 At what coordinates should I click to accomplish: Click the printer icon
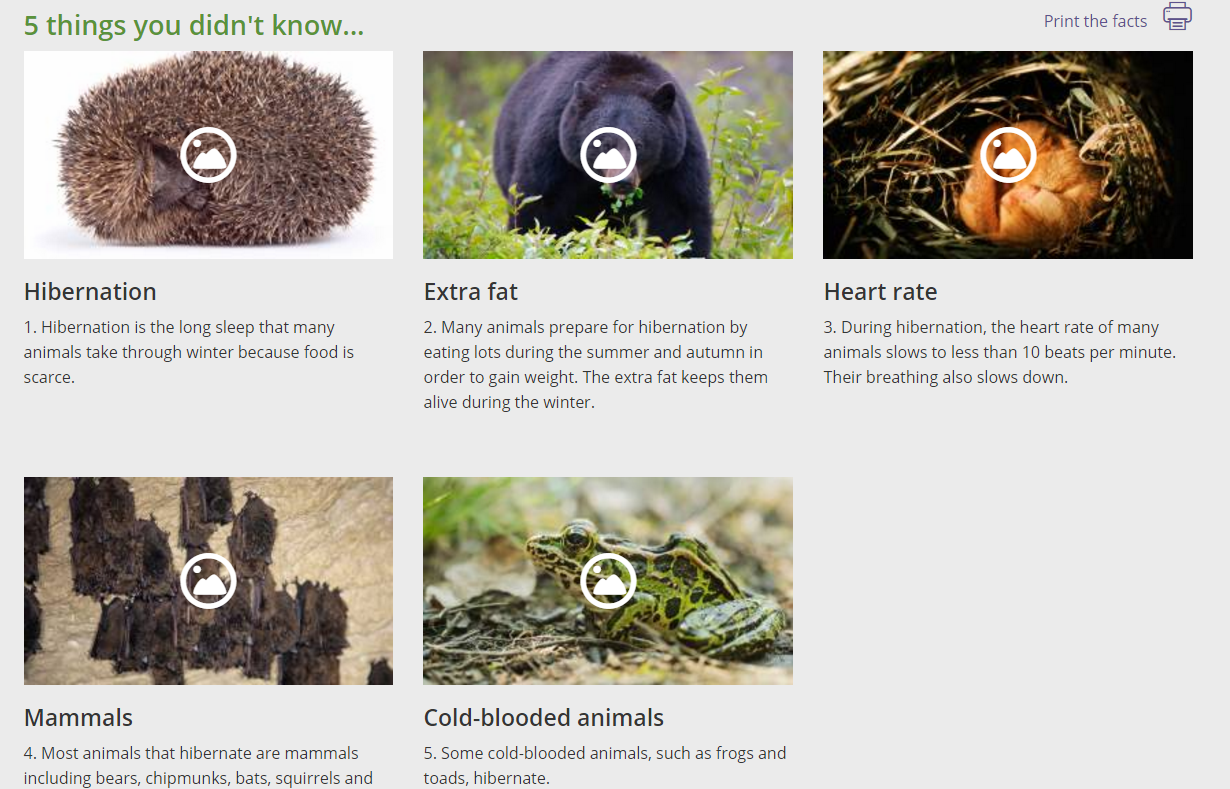(1177, 17)
